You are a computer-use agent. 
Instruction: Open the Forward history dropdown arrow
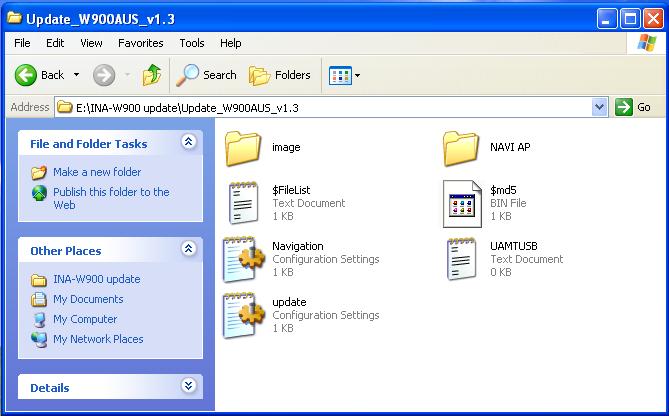(127, 75)
